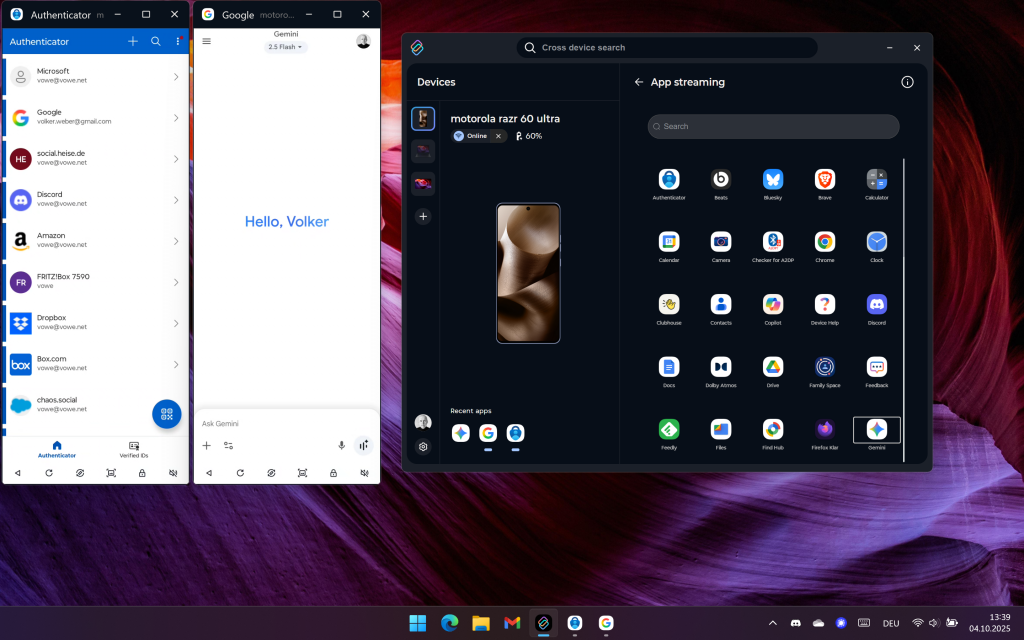Click the settings gear in the Devices sidebar
Screen dimensions: 1024x640
pos(423,447)
